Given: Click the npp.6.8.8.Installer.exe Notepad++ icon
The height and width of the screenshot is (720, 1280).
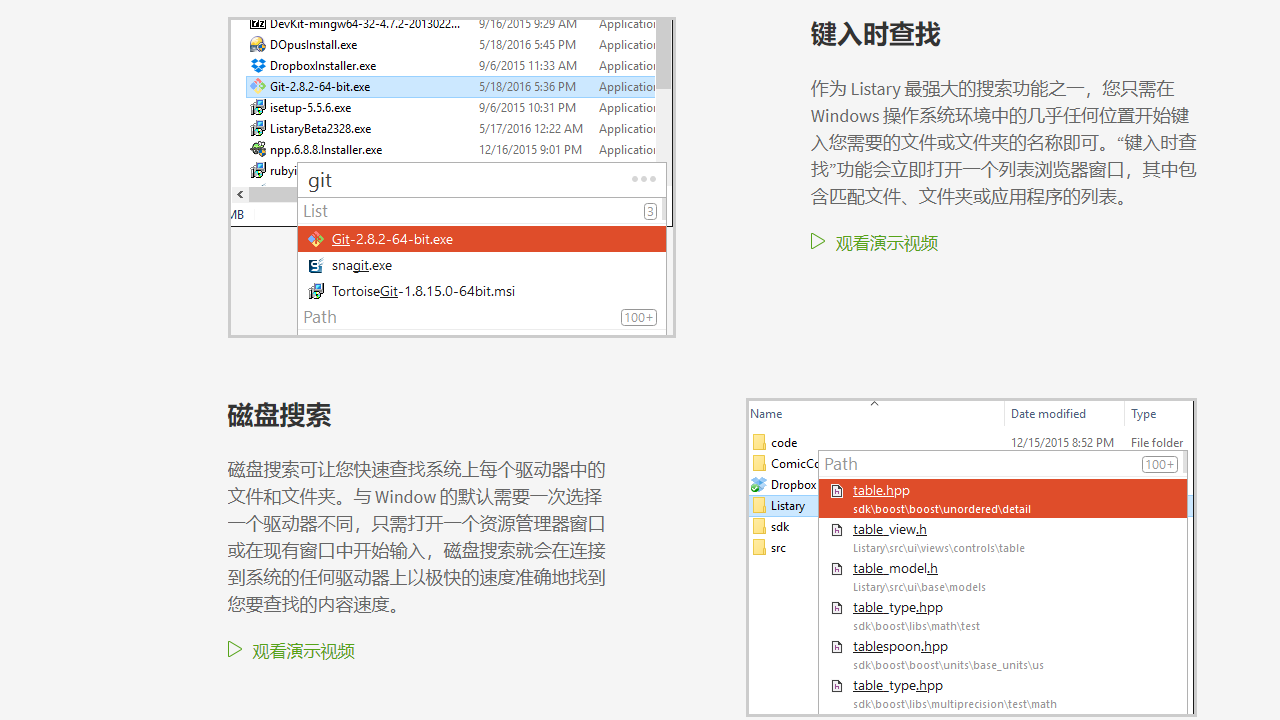Looking at the screenshot, I should (x=258, y=149).
